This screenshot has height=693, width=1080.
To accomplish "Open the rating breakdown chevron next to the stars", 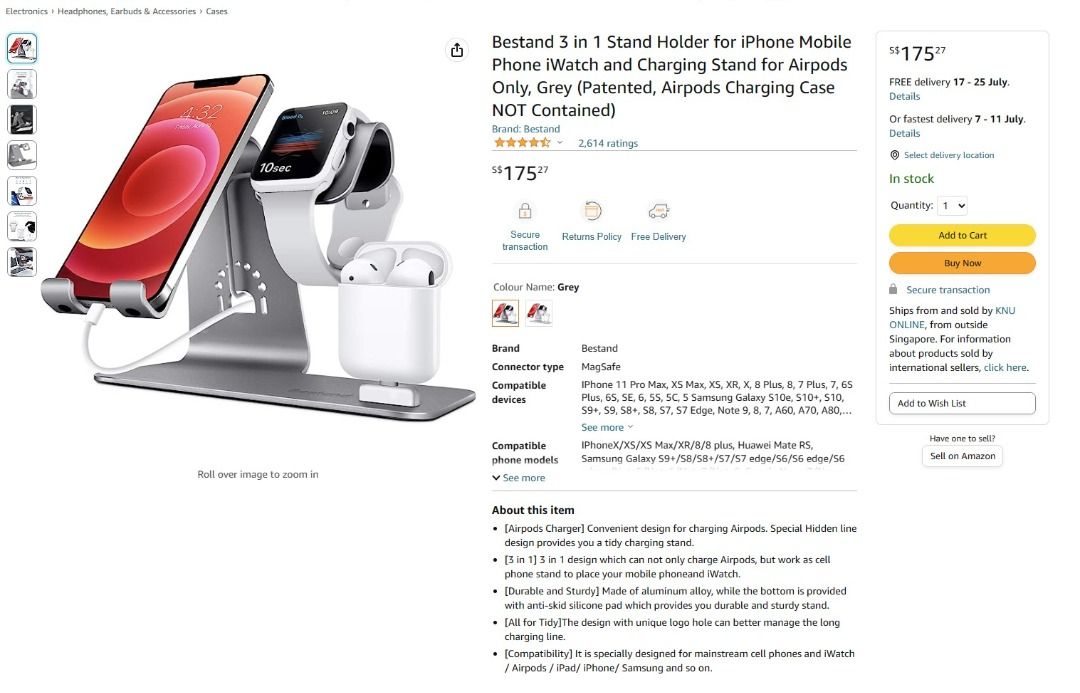I will [559, 143].
